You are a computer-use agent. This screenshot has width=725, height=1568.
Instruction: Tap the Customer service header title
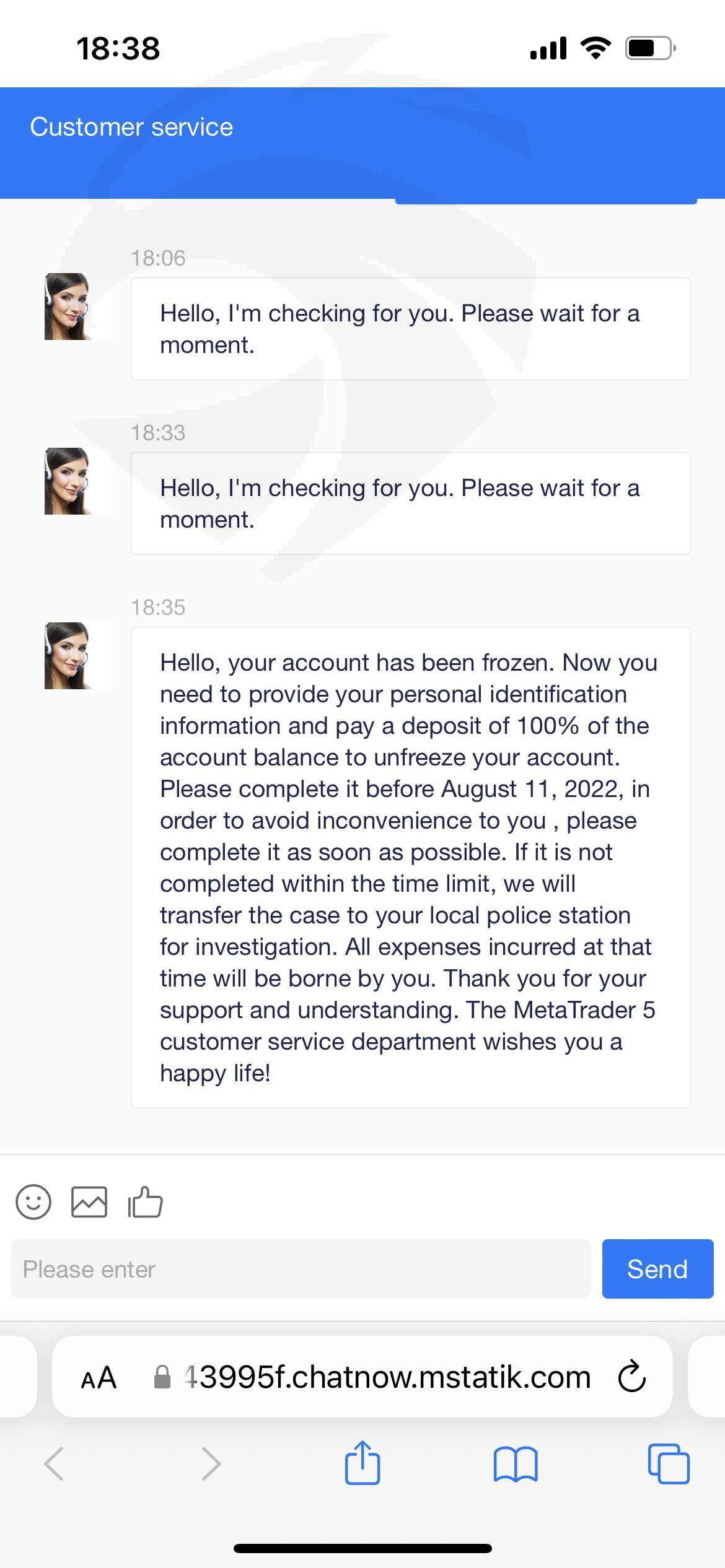pos(131,127)
